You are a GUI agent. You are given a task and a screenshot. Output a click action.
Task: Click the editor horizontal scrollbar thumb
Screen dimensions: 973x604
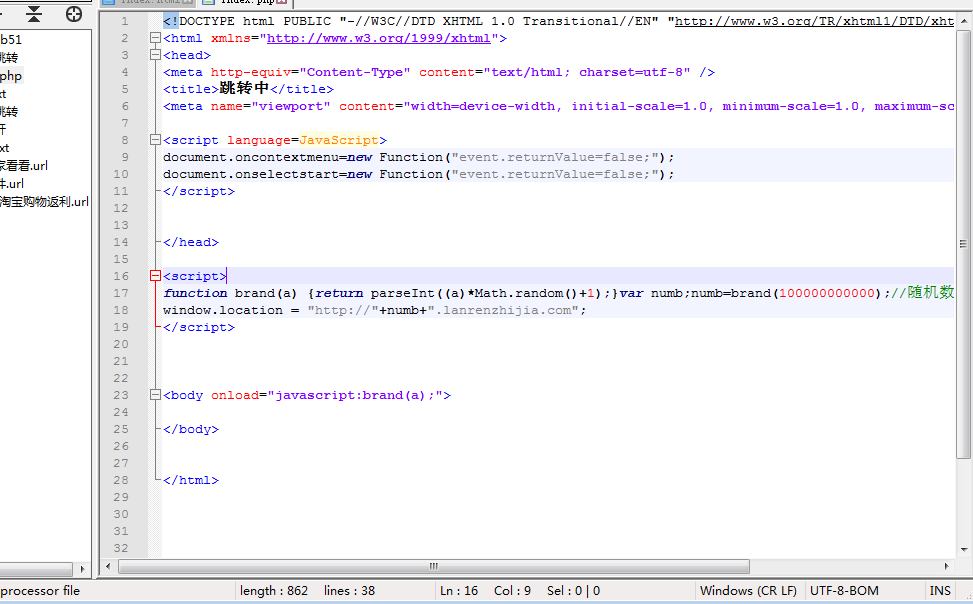click(x=433, y=566)
